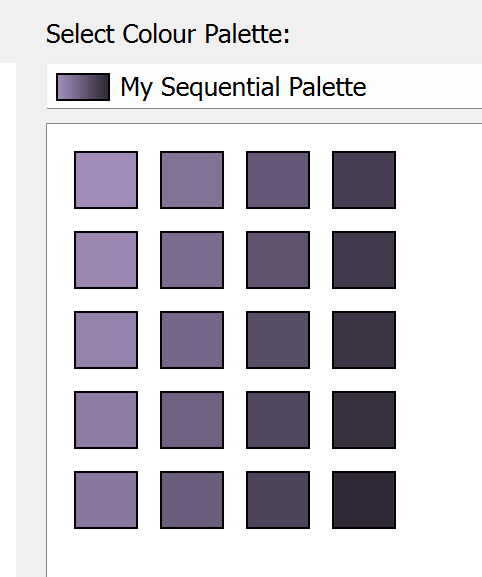
Task: Pick the darkest swatch in the bottom row
Action: pos(364,500)
